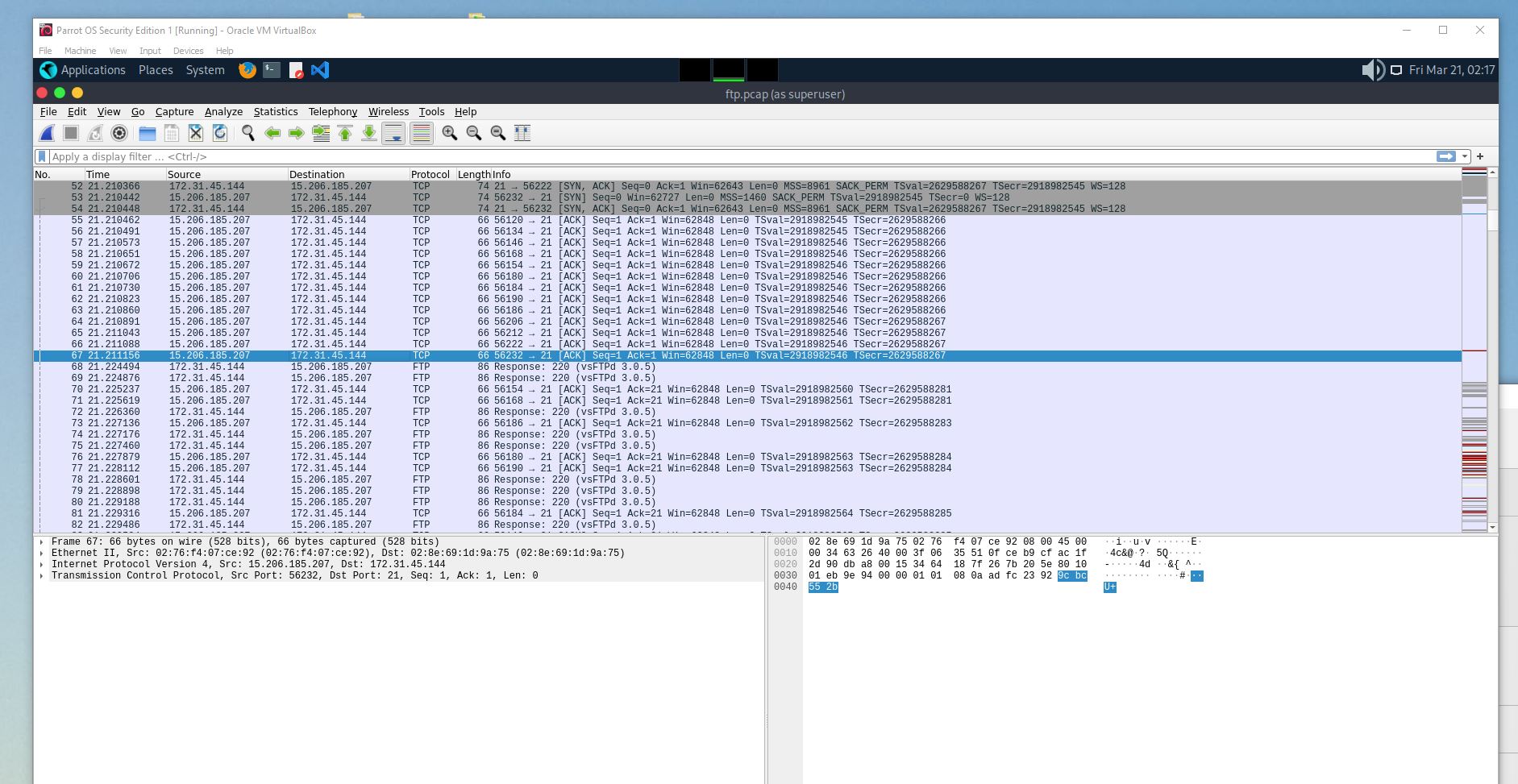
Task: Open System menu in top panel
Action: click(x=205, y=70)
